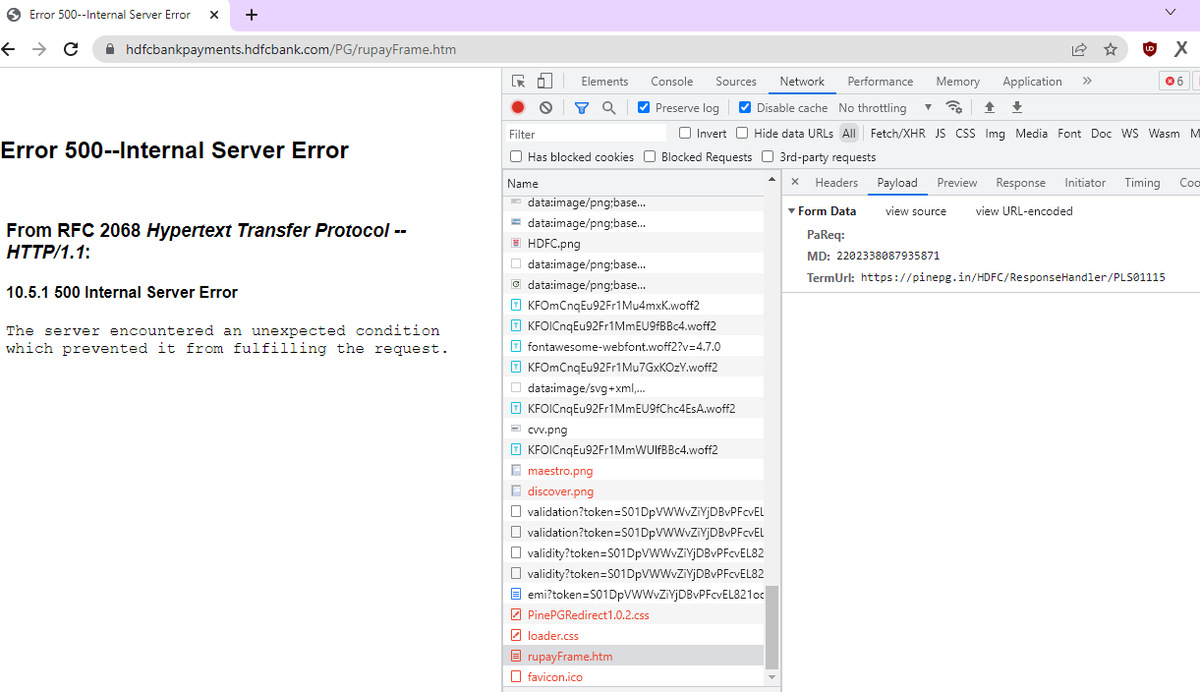Close the request details pane
This screenshot has height=692, width=1200.
coord(795,182)
